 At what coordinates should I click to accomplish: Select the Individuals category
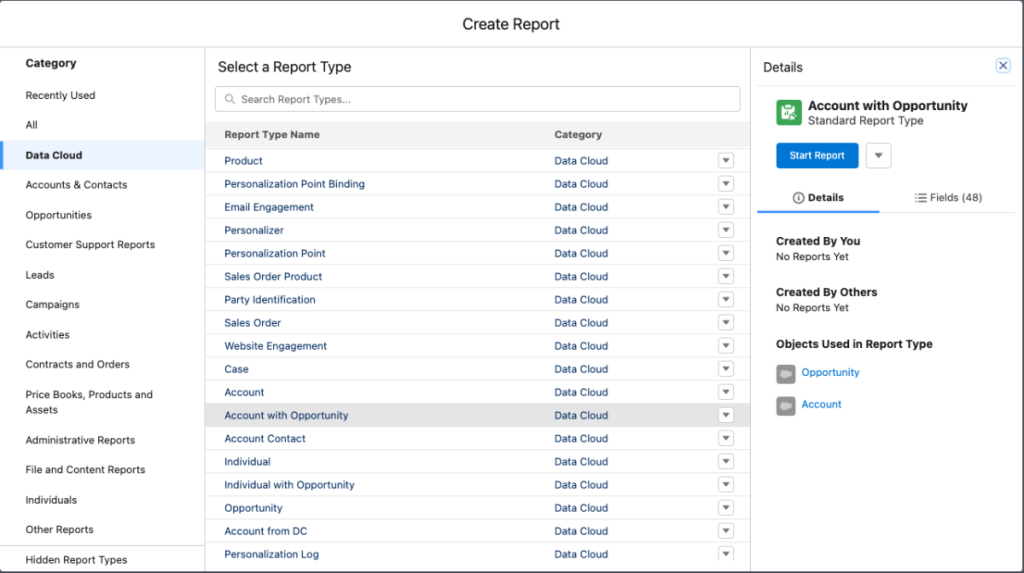(x=51, y=500)
